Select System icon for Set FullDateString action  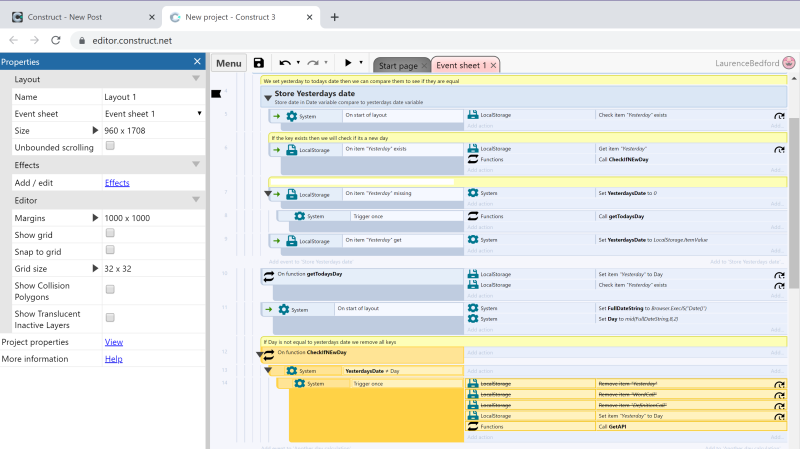pyautogui.click(x=473, y=308)
